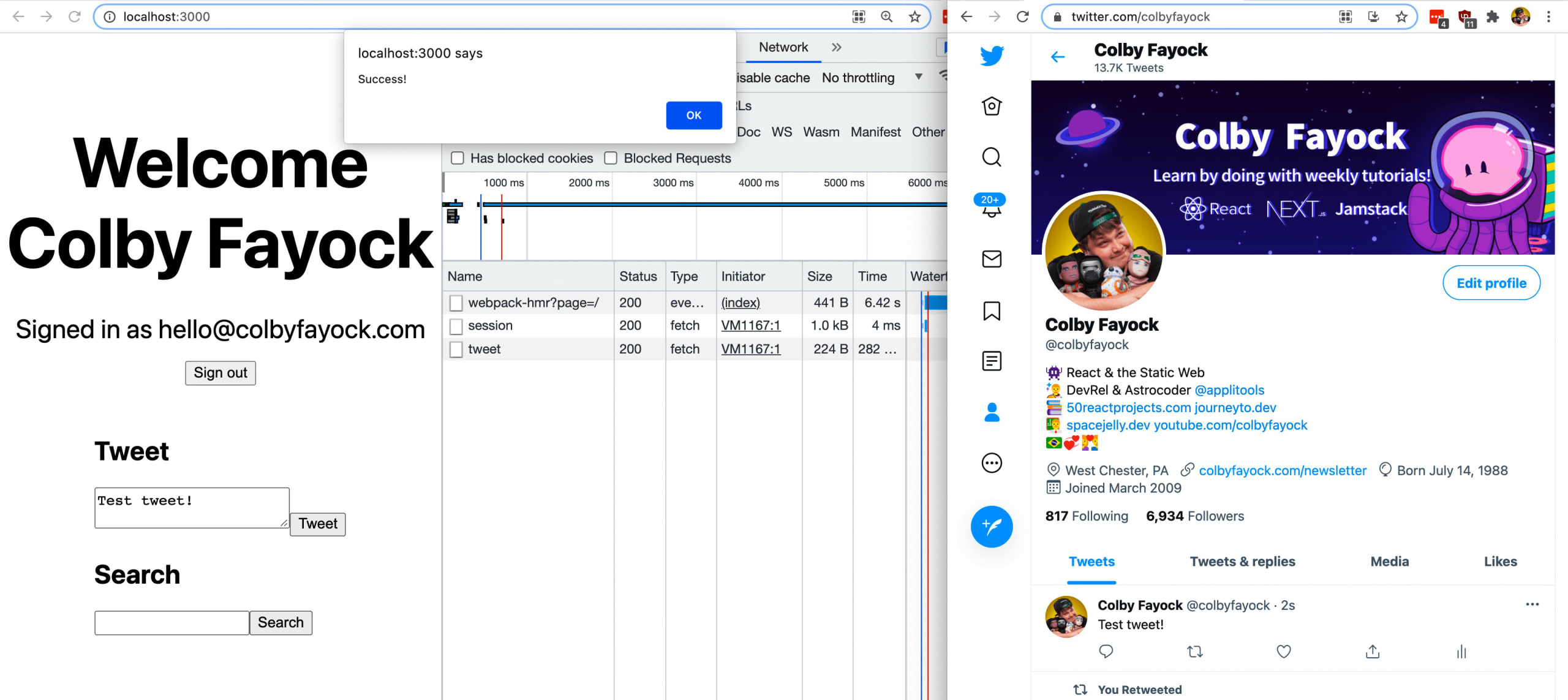Switch to Media tab
Image resolution: width=1568 pixels, height=700 pixels.
pos(1389,562)
